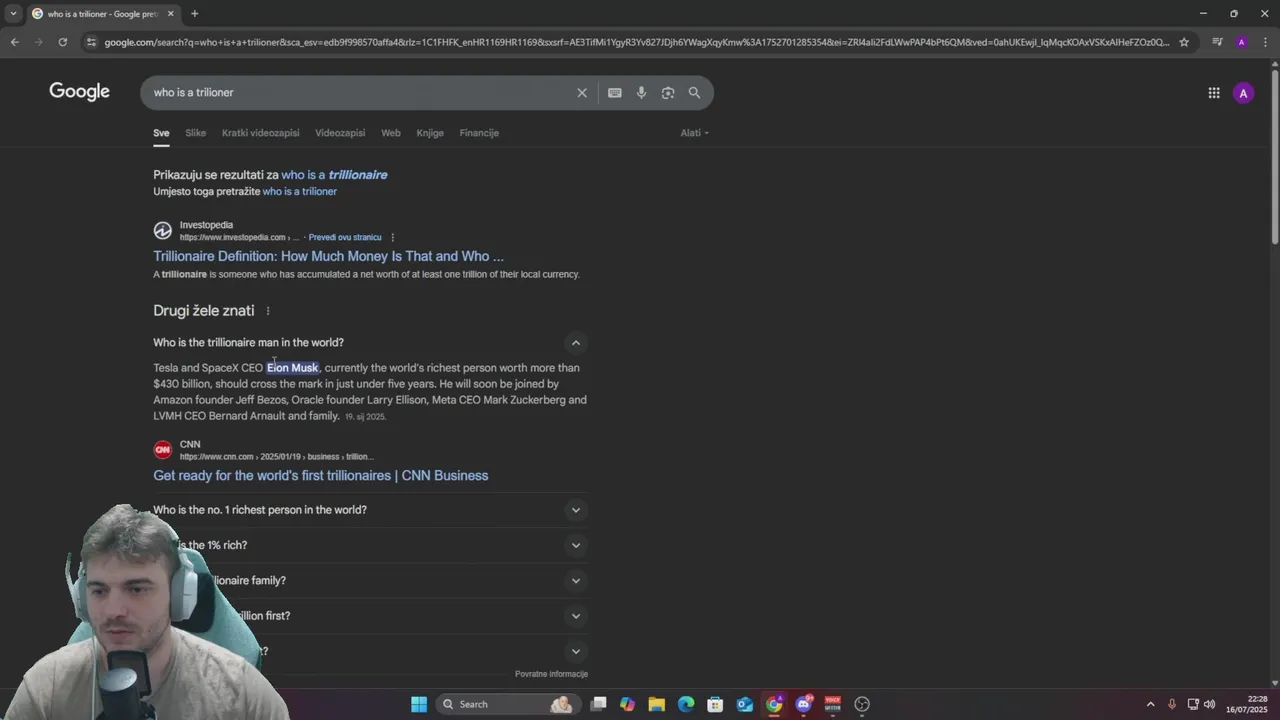Select the 'Sve' results tab

point(161,133)
